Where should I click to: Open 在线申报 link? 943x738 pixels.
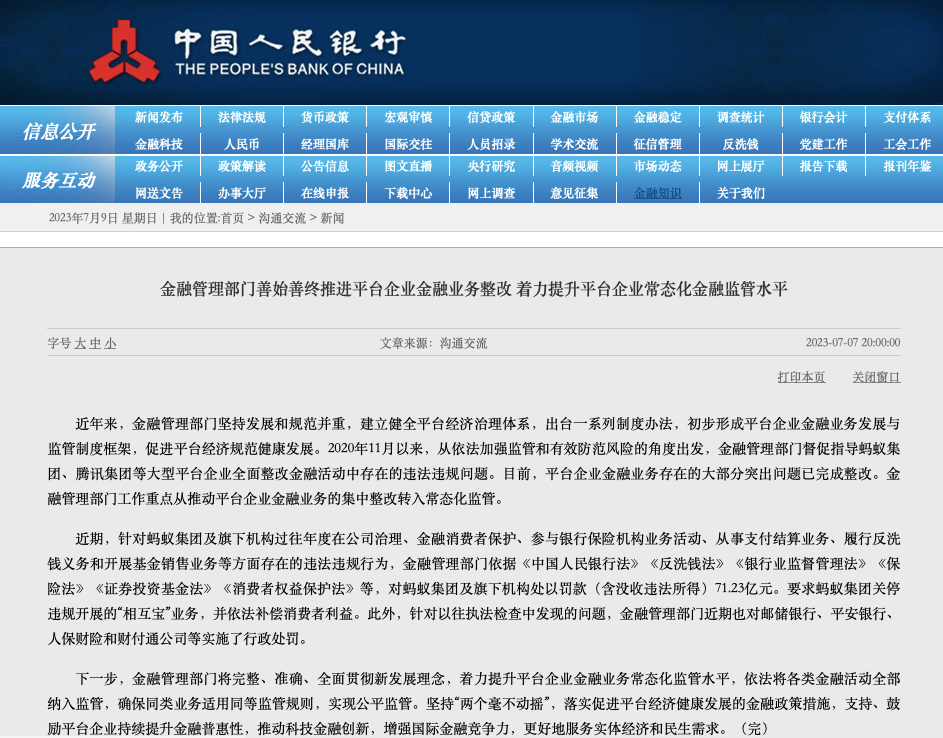(325, 193)
